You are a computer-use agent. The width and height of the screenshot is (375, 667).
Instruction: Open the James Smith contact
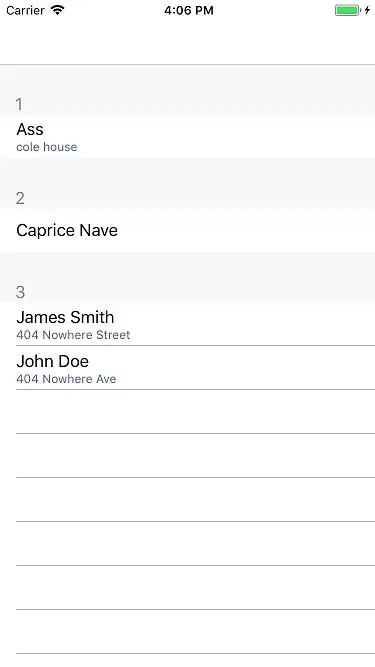click(188, 324)
